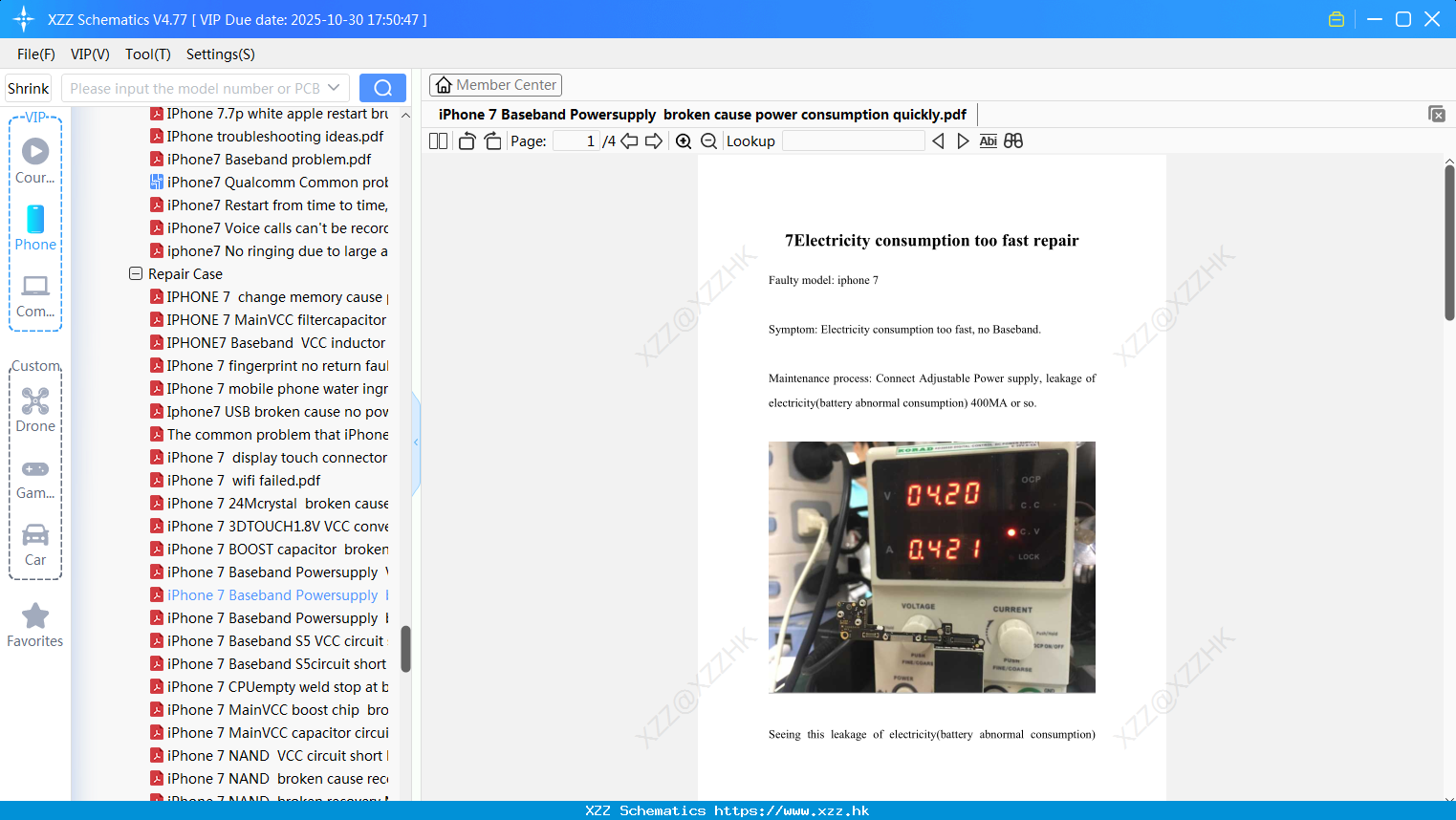
Task: Open the Car category
Action: click(x=35, y=546)
